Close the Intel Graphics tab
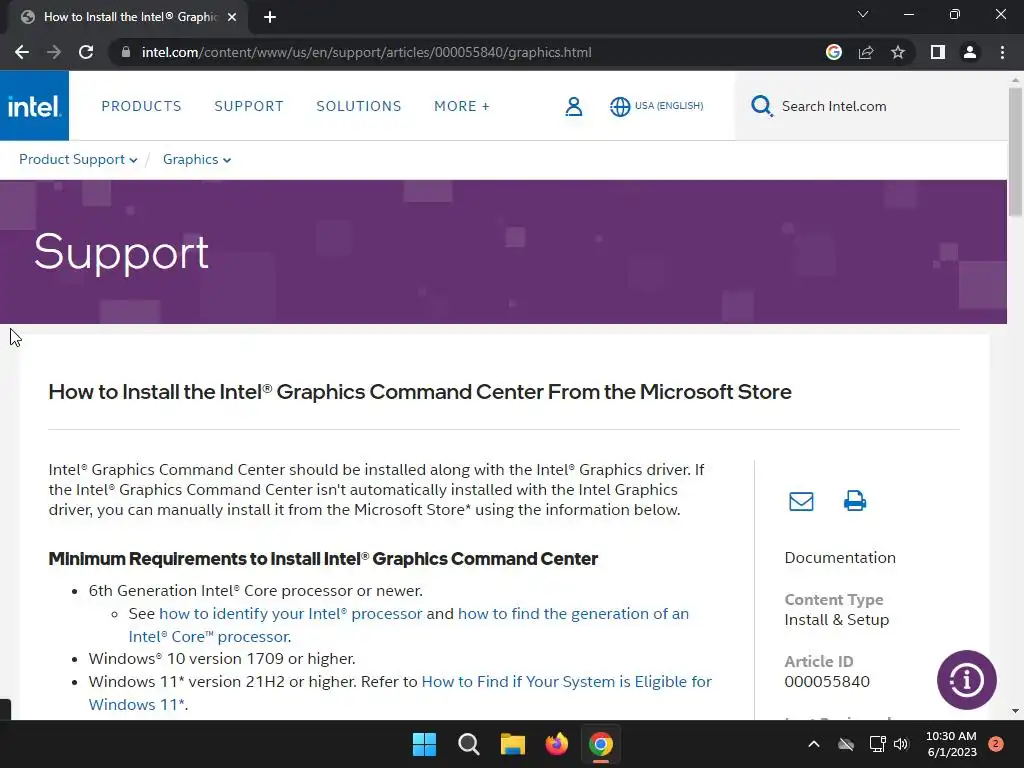Screen dimensions: 1024x768 [x=232, y=17]
